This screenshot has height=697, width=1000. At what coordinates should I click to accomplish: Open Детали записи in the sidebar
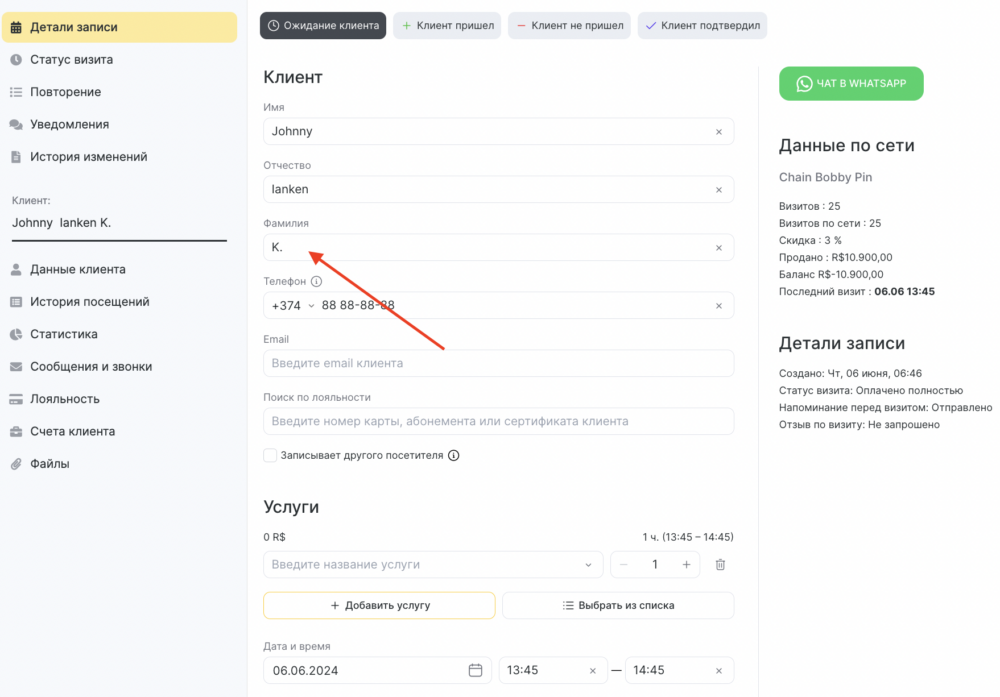(x=119, y=27)
